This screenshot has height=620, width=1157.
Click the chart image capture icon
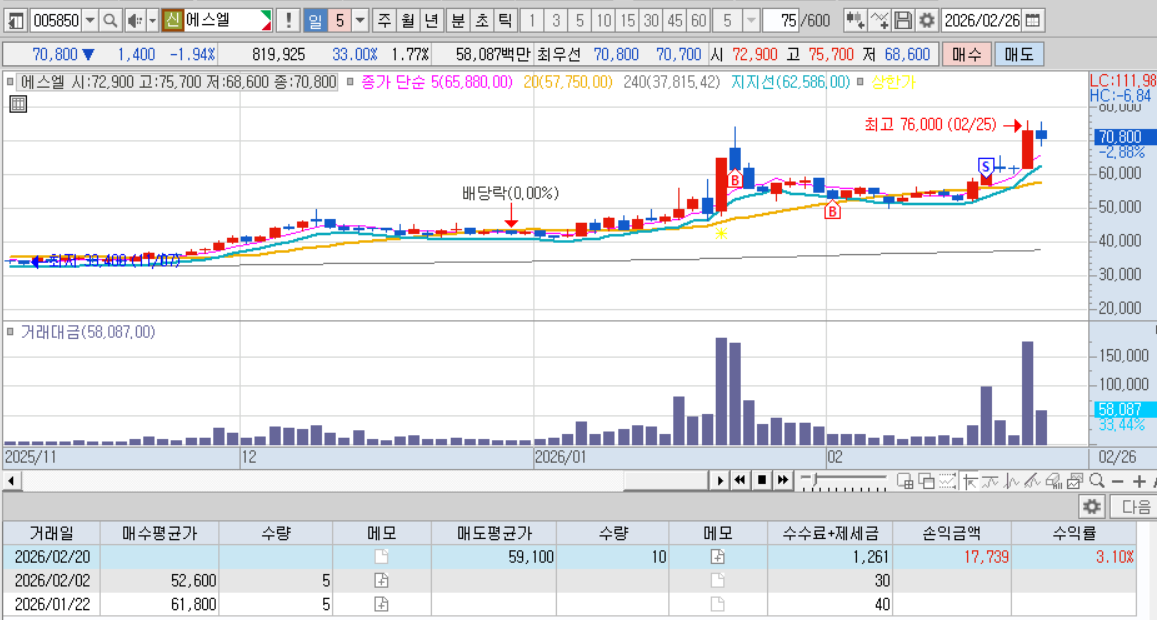[1074, 481]
